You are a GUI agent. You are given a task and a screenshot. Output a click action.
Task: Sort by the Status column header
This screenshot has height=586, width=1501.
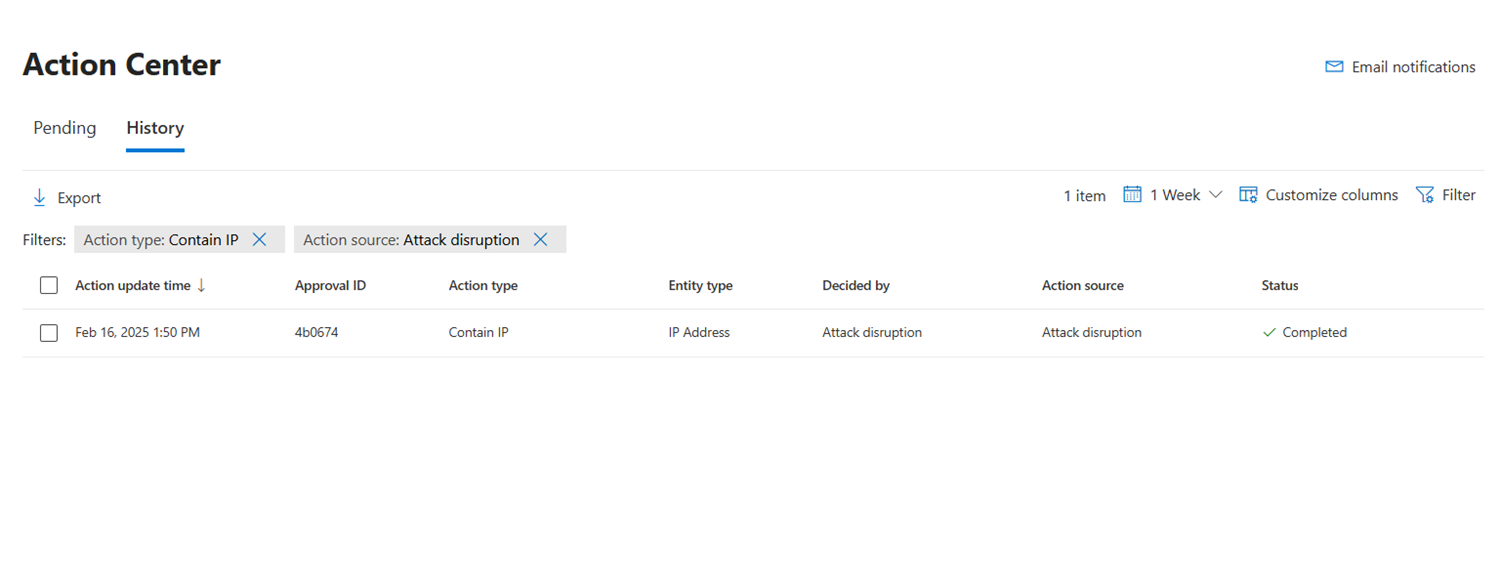click(x=1279, y=286)
